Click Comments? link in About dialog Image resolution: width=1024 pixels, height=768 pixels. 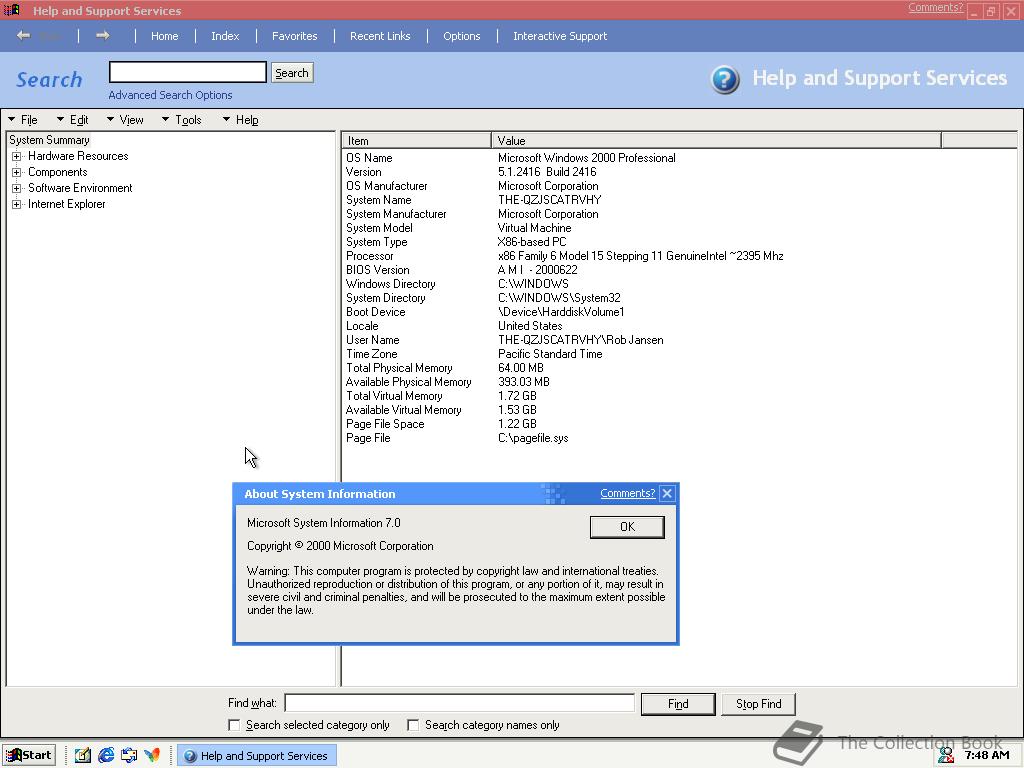pos(628,493)
